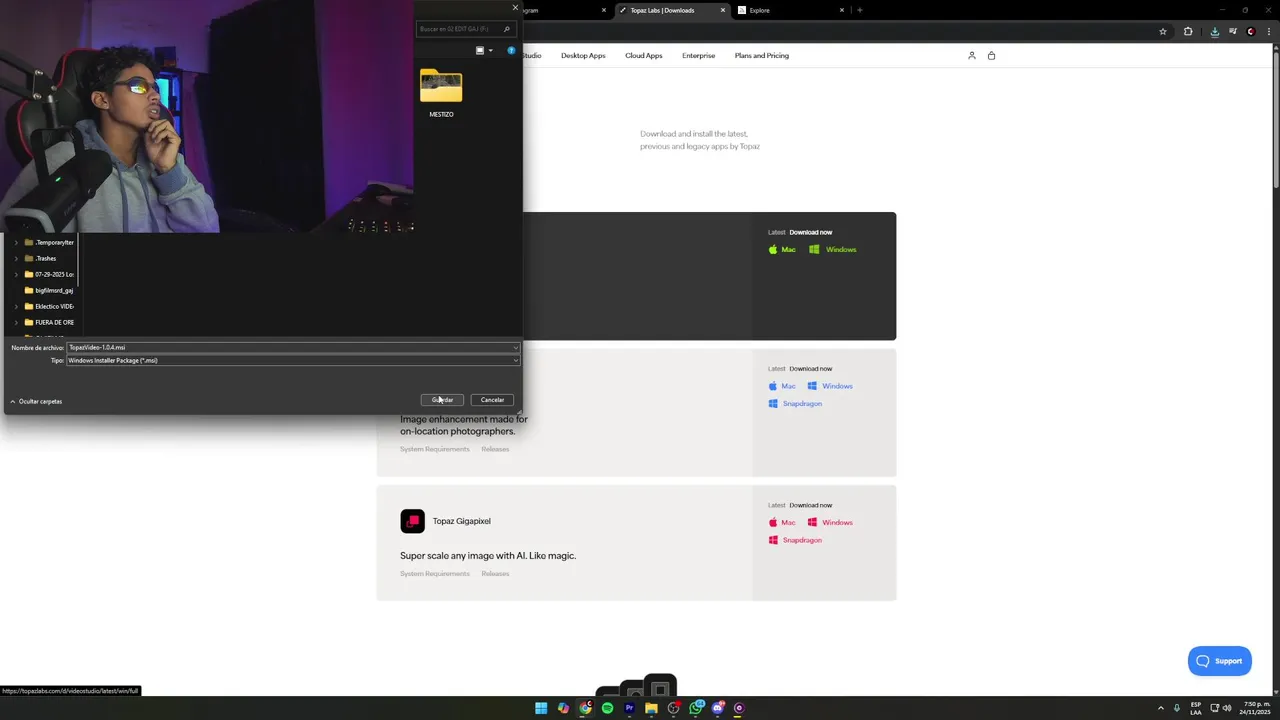Viewport: 1280px width, 720px height.
Task: Click Mac link in the photo card
Action: point(782,386)
